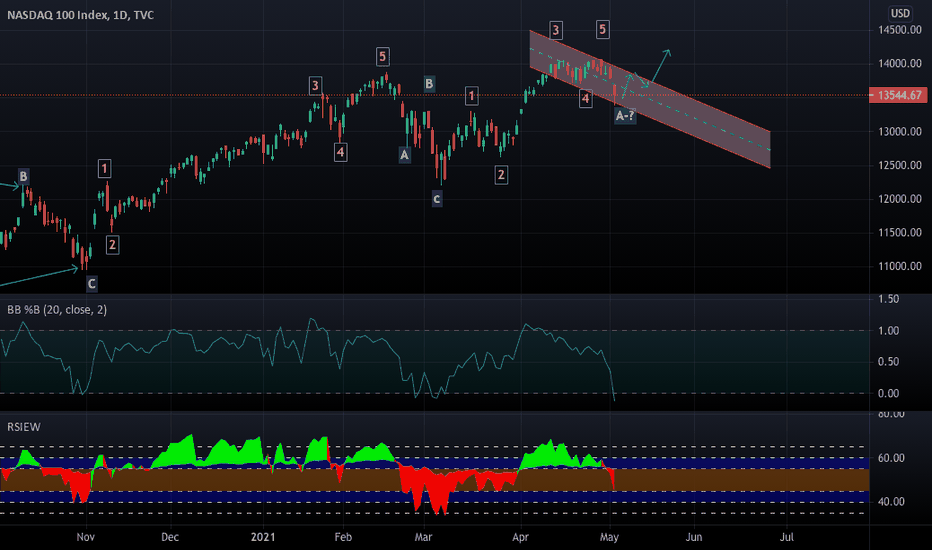The image size is (932, 550).
Task: Select wave label 2 below late-March candles
Action: point(501,175)
